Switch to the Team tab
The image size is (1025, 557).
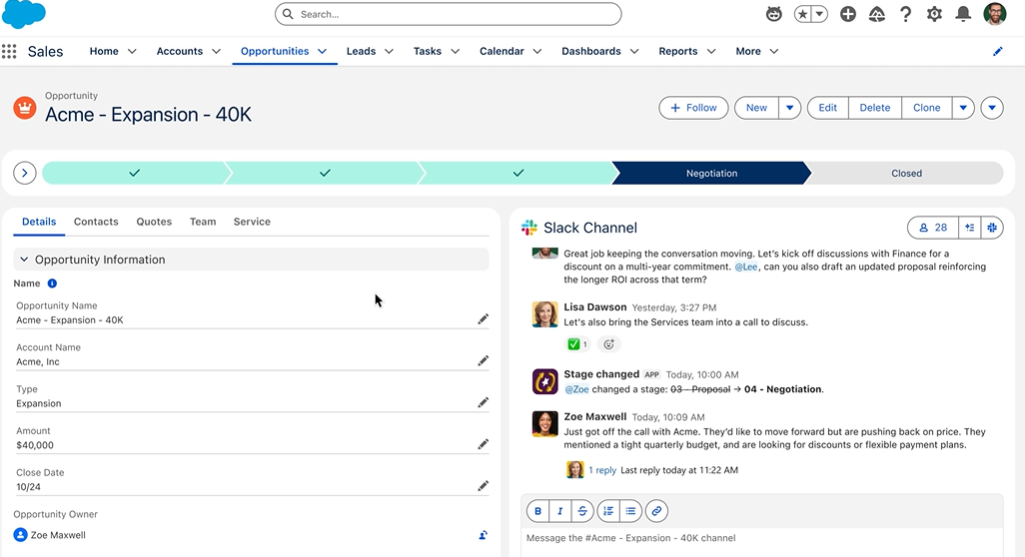pyautogui.click(x=203, y=222)
